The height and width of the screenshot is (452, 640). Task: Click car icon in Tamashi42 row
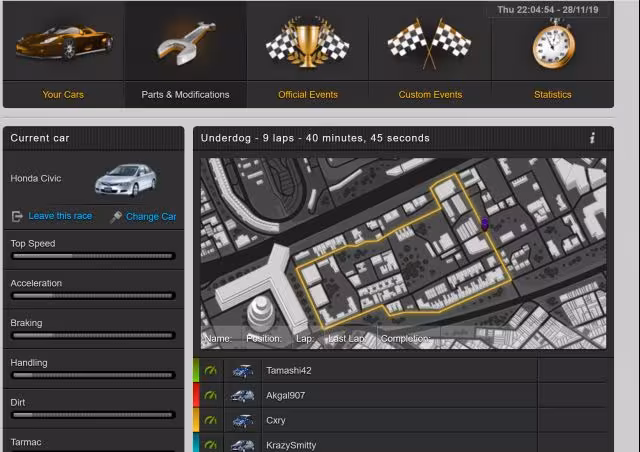(x=243, y=371)
